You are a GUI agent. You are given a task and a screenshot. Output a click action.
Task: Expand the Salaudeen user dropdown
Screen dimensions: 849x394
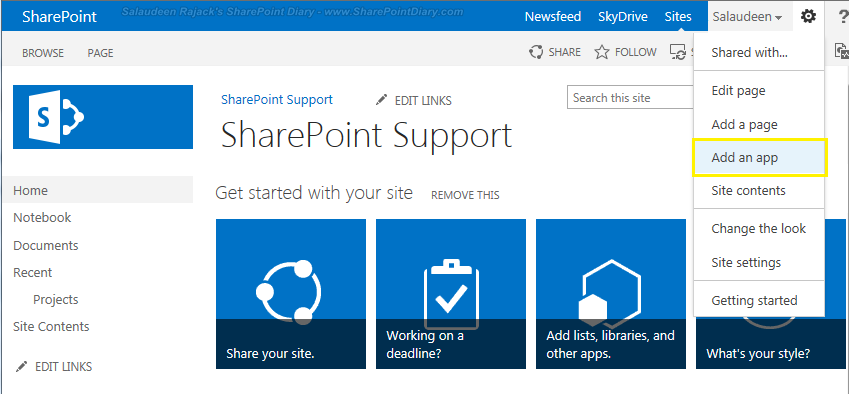[x=747, y=17]
